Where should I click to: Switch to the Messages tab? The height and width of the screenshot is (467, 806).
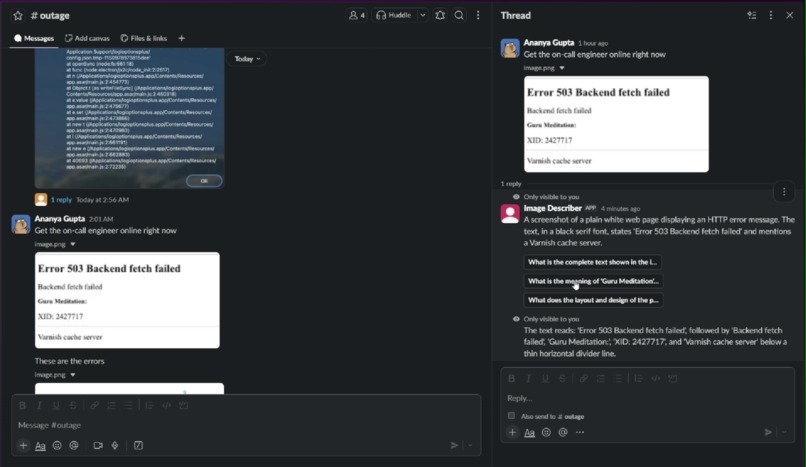tap(34, 38)
